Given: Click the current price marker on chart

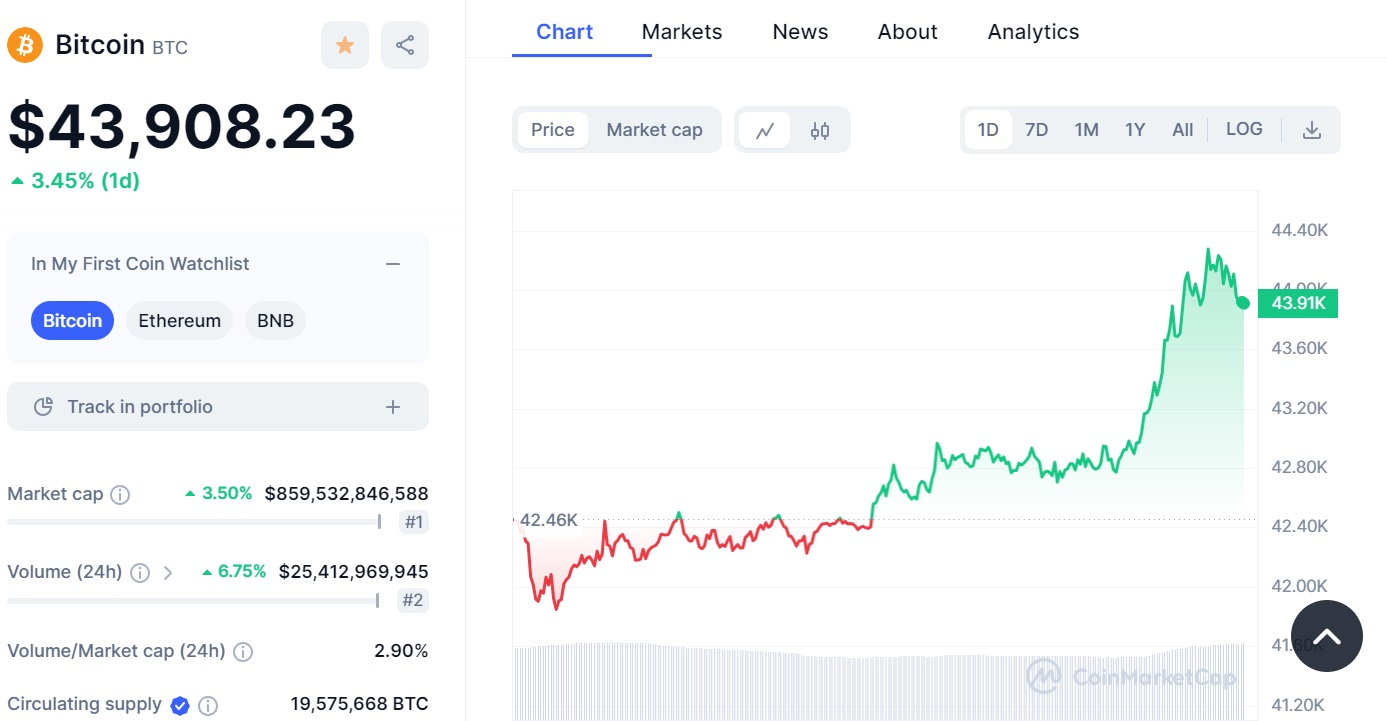Looking at the screenshot, I should tap(1243, 303).
